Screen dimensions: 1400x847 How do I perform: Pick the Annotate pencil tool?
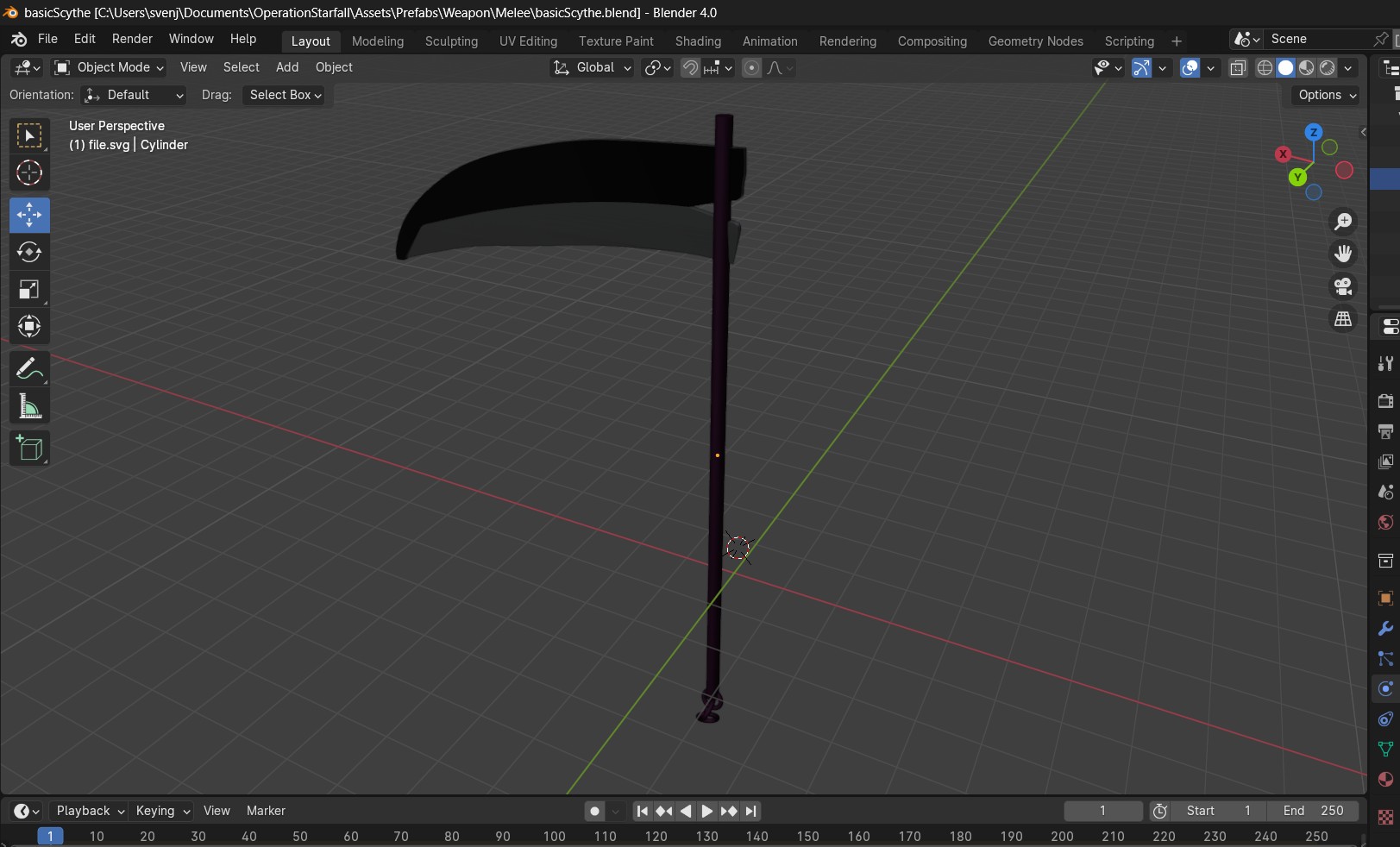[x=29, y=369]
